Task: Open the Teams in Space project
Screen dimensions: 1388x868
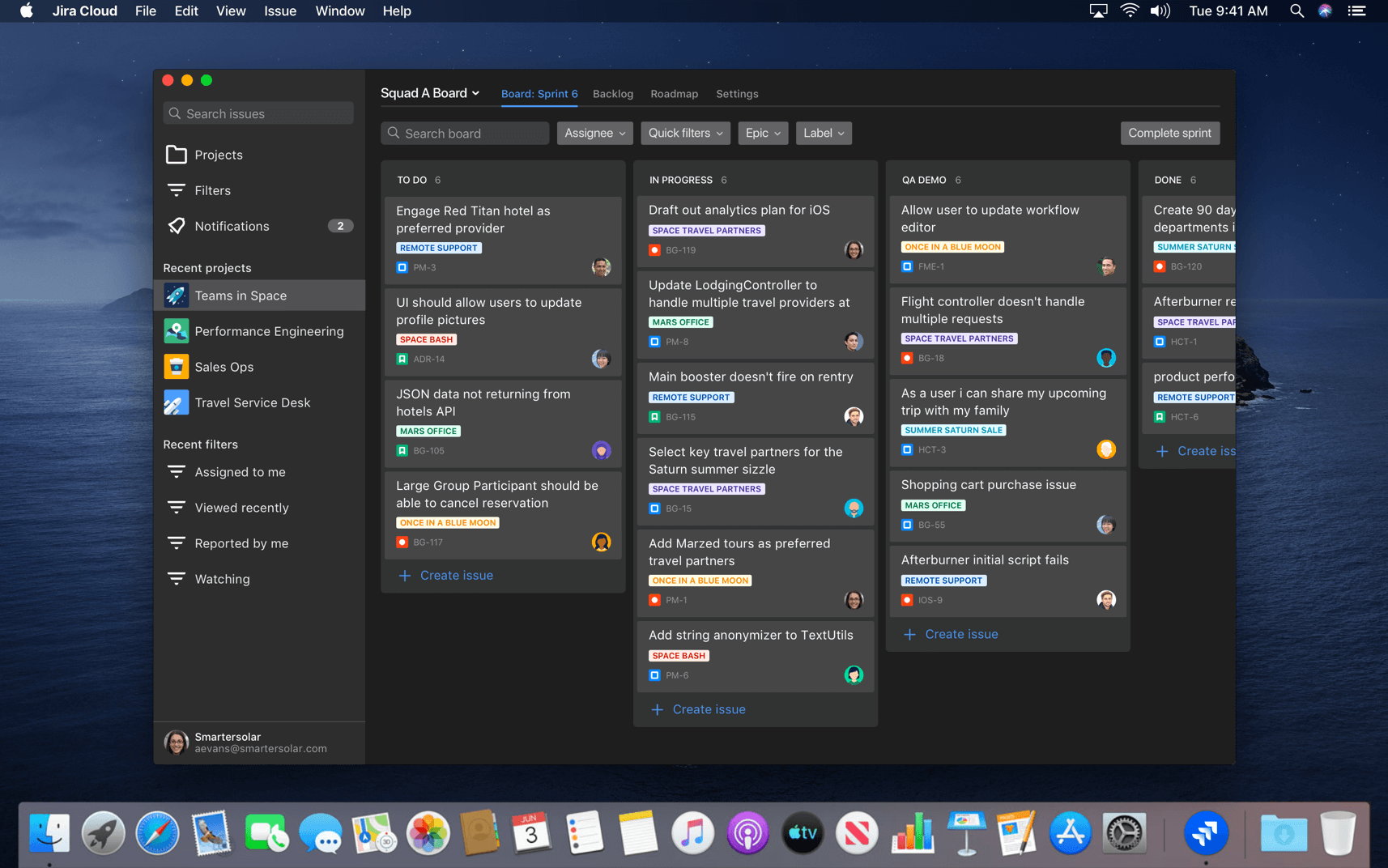Action: click(240, 295)
